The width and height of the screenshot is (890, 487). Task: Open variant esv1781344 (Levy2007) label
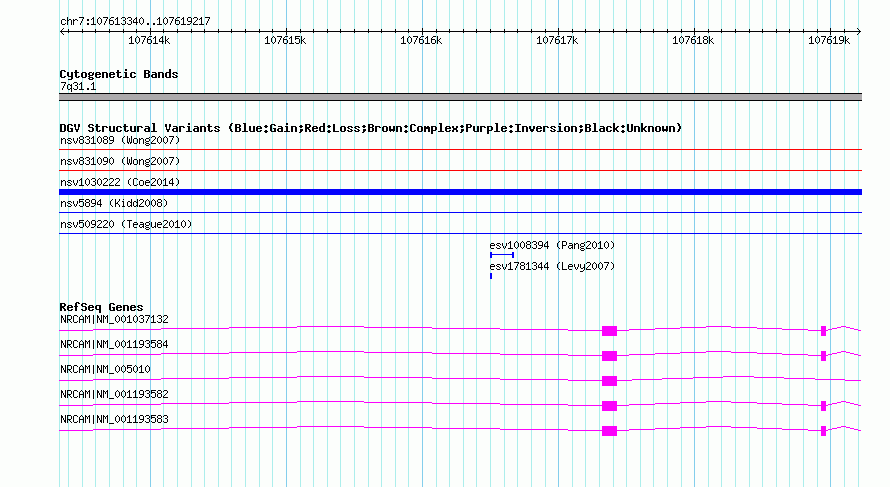(x=552, y=266)
